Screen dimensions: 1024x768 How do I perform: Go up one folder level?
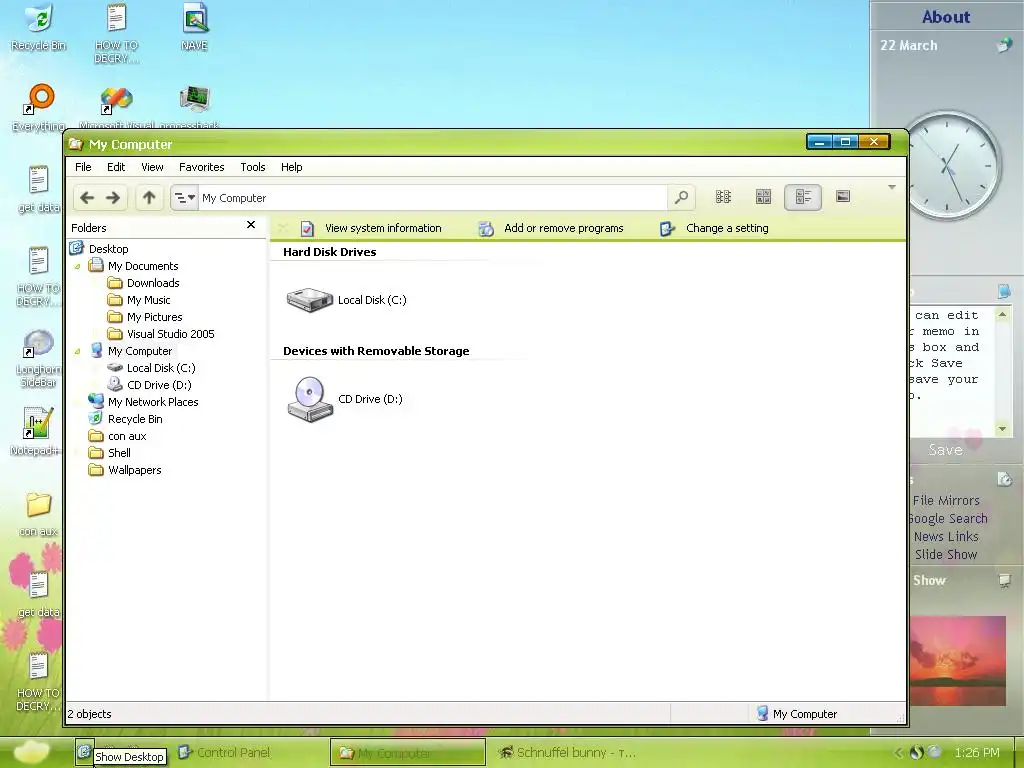coord(149,197)
